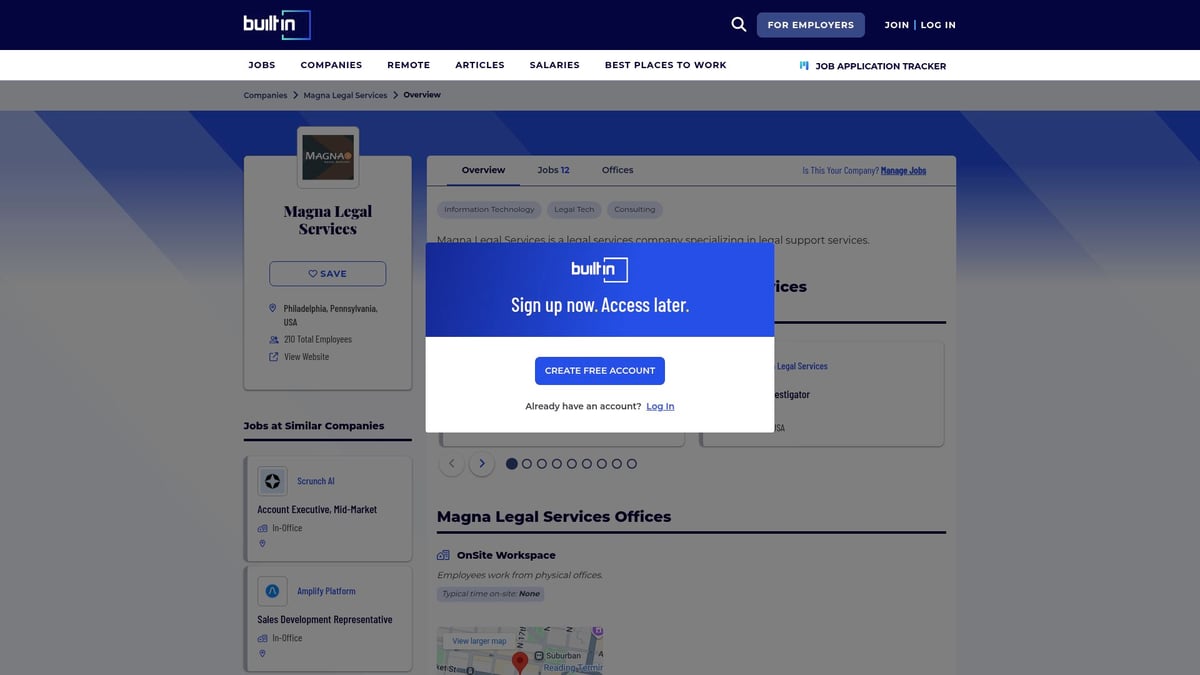
Task: Click the Amplify Platform logo icon
Action: (272, 591)
